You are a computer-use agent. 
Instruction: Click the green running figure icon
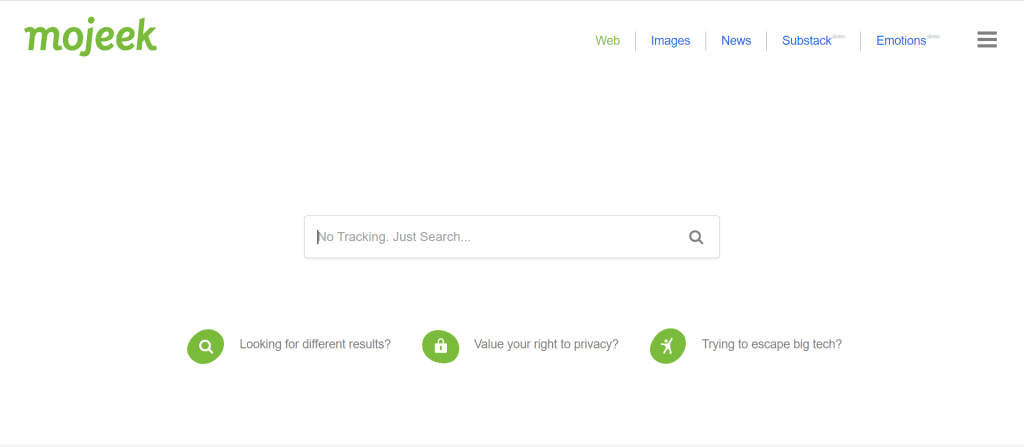coord(667,346)
